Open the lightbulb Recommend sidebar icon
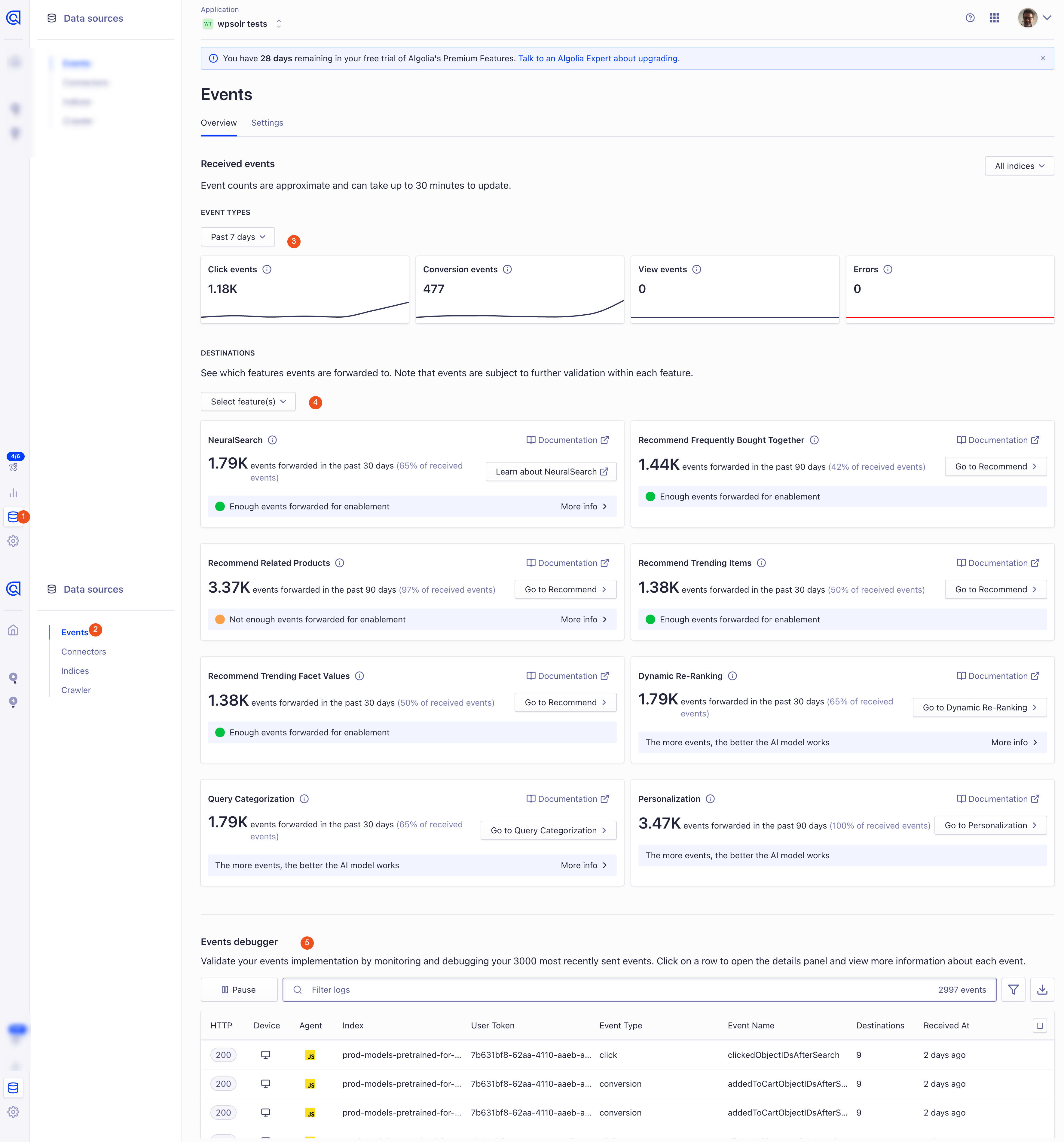This screenshot has width=1064, height=1142. pos(13,702)
